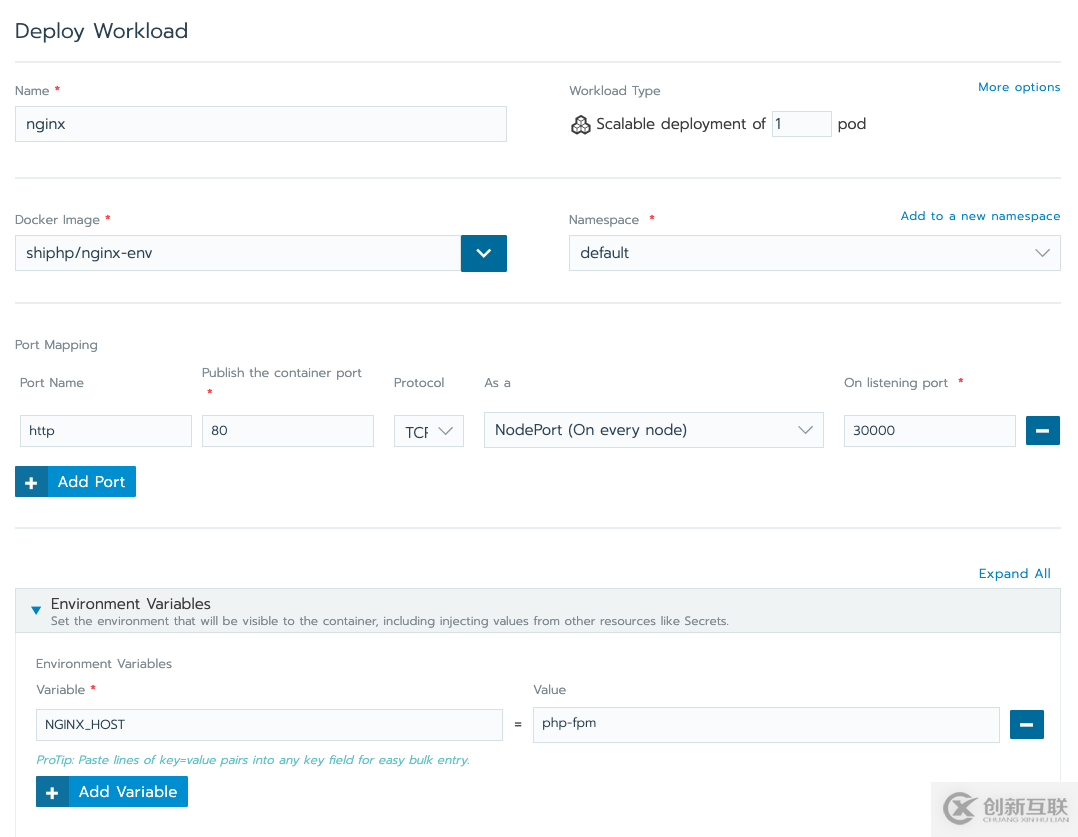
Task: Click Add to a new namespace
Action: tap(979, 216)
